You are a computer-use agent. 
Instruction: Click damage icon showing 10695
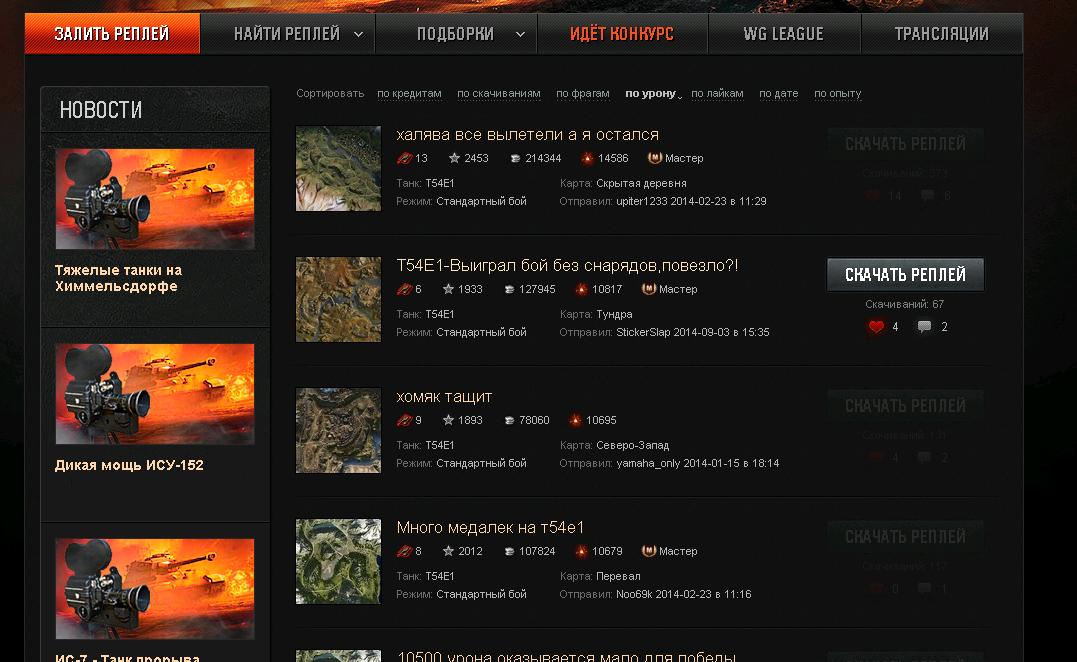tap(575, 420)
